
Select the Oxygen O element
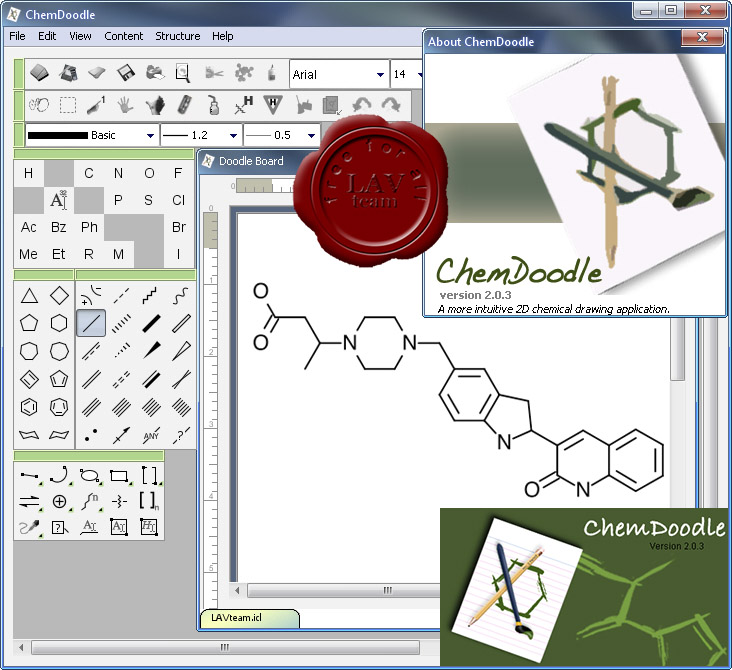149,173
